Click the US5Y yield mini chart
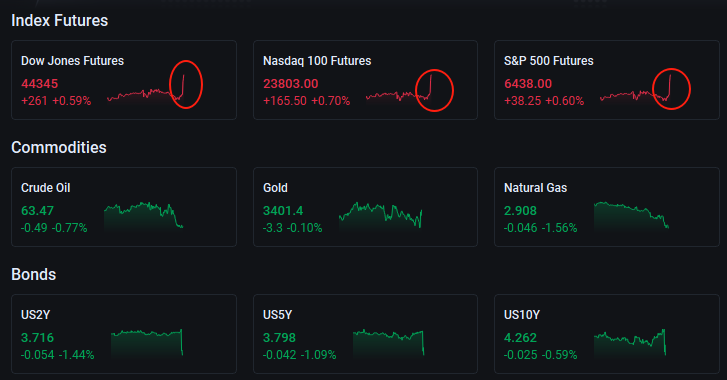The image size is (727, 380). pyautogui.click(x=389, y=342)
